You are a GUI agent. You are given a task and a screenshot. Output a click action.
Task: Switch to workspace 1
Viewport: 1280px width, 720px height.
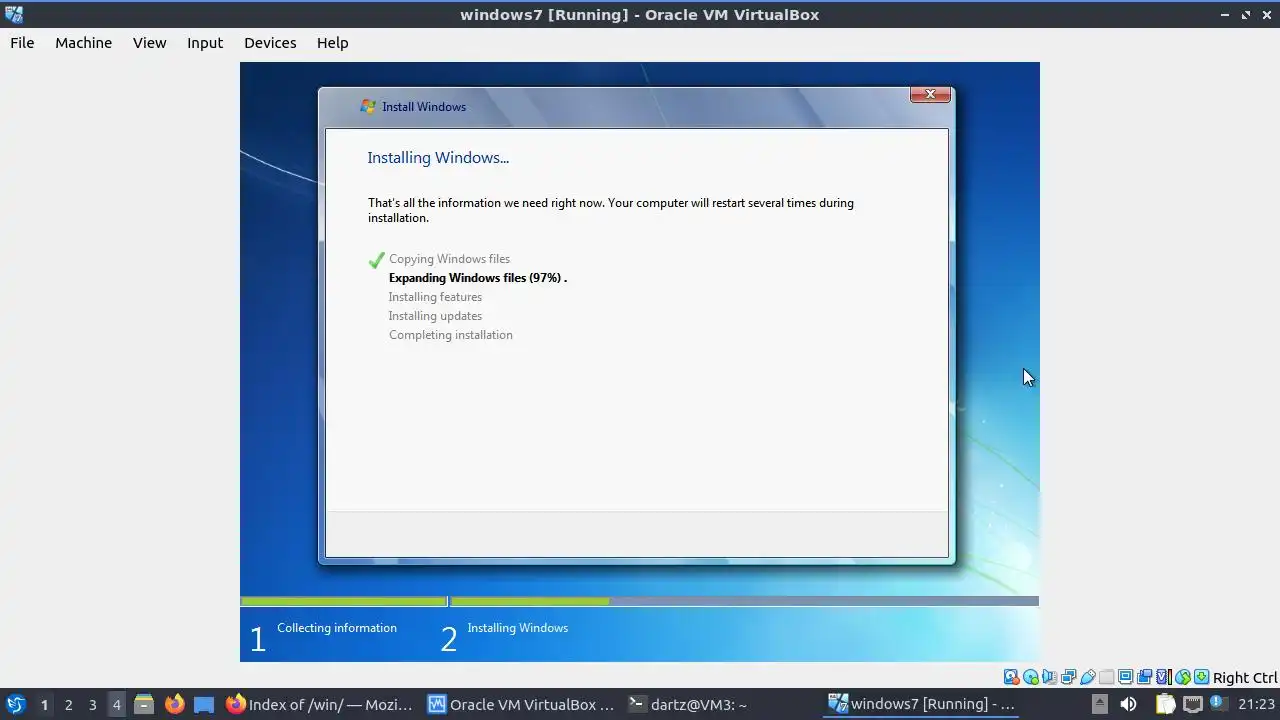pos(44,704)
